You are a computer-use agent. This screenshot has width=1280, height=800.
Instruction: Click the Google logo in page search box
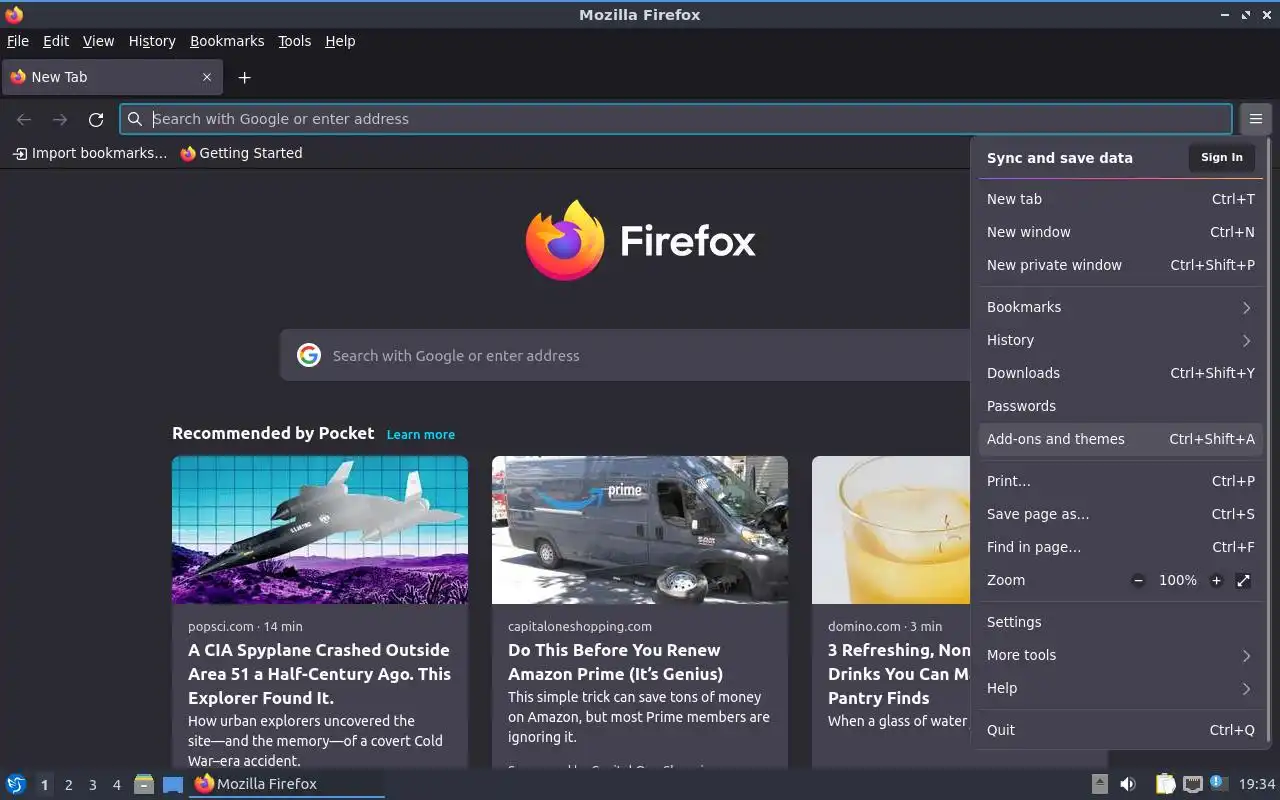309,355
